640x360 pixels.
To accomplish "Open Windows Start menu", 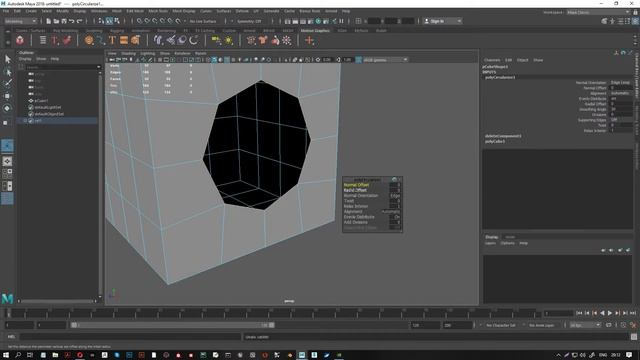I will pyautogui.click(x=6, y=355).
